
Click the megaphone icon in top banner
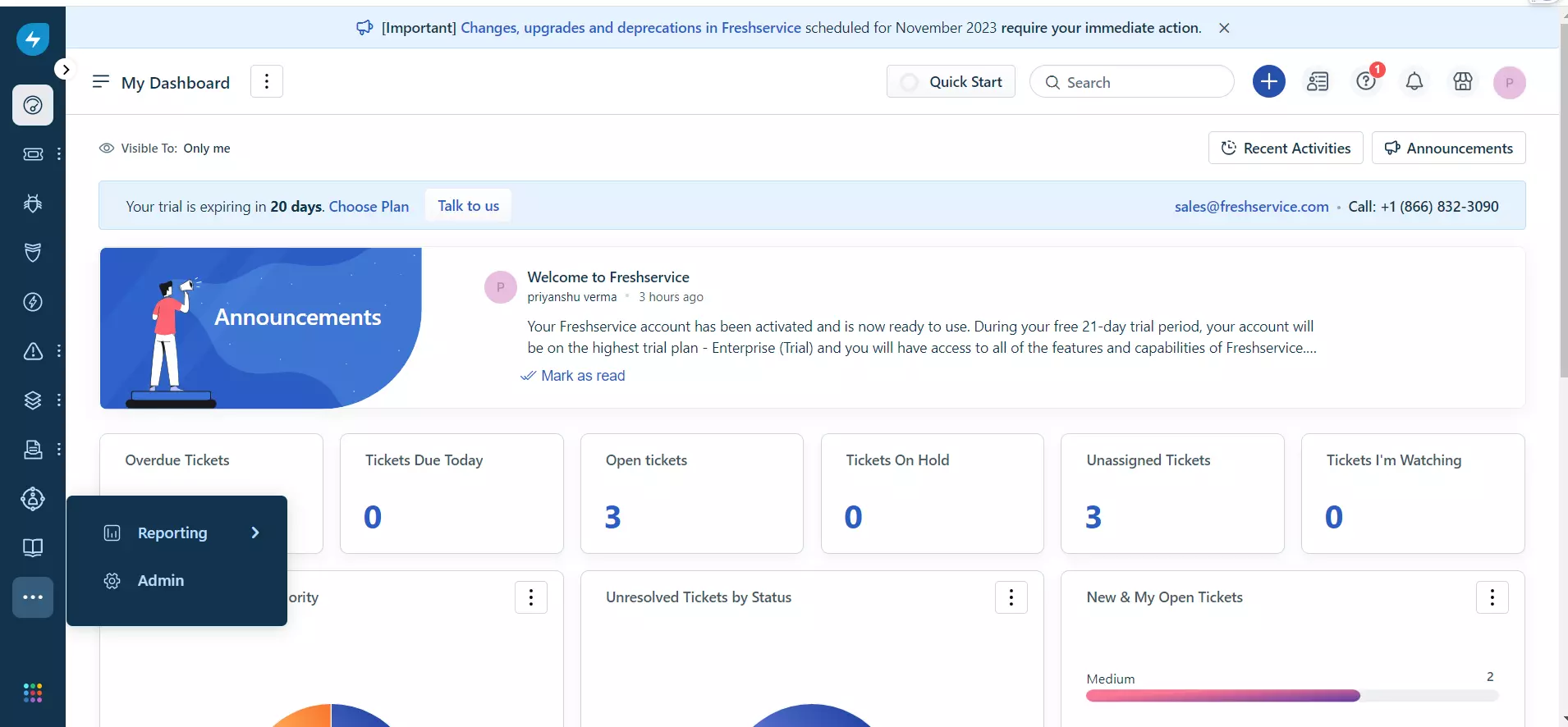pyautogui.click(x=364, y=28)
